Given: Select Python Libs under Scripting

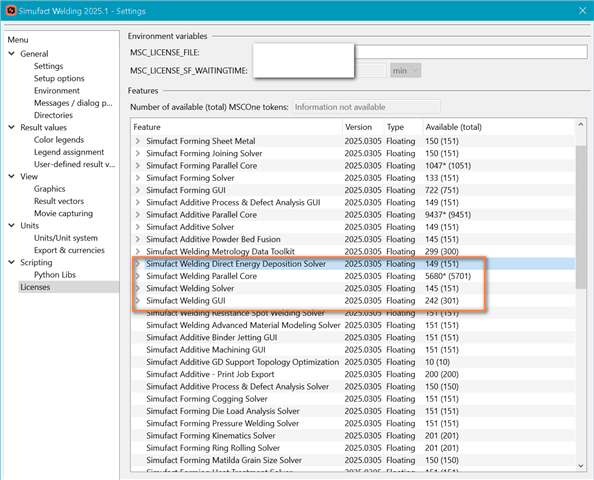Looking at the screenshot, I should pos(55,275).
